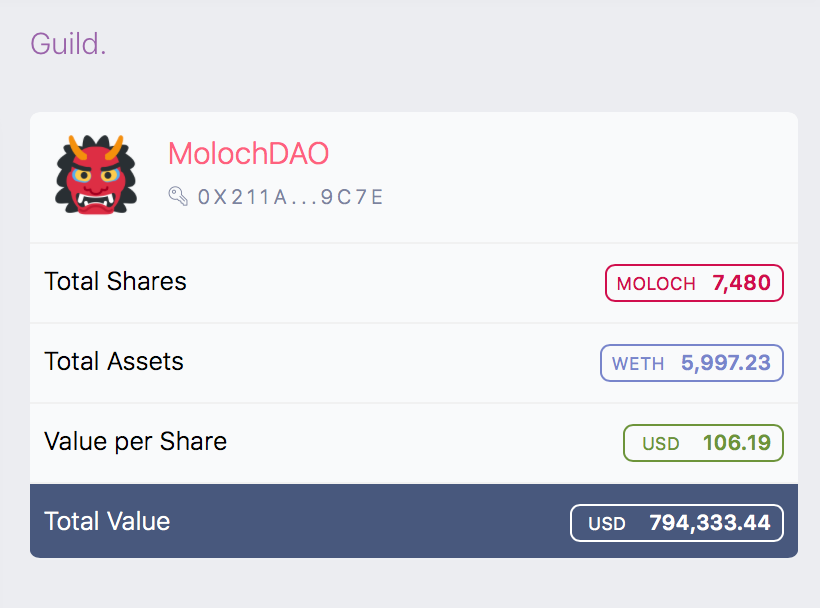This screenshot has width=820, height=608.
Task: Click the 7,480 shares number
Action: pos(742,283)
